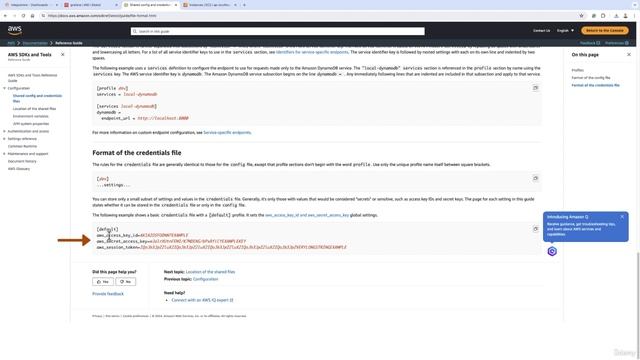Go back using browser back arrow

pyautogui.click(x=5, y=16)
